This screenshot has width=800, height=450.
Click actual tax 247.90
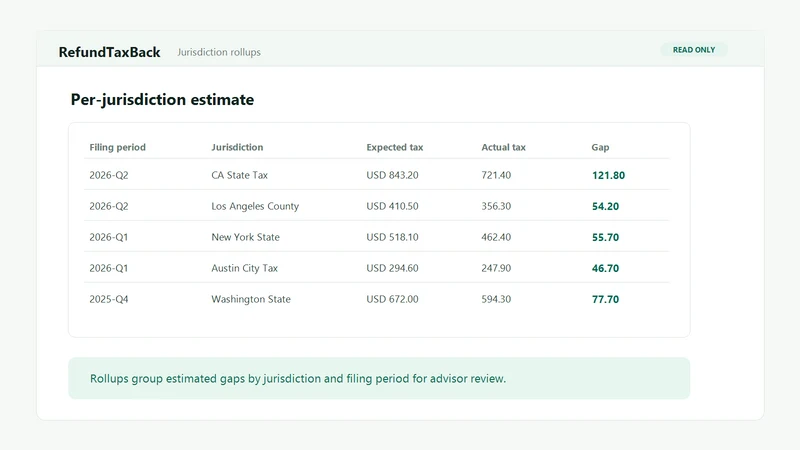496,268
